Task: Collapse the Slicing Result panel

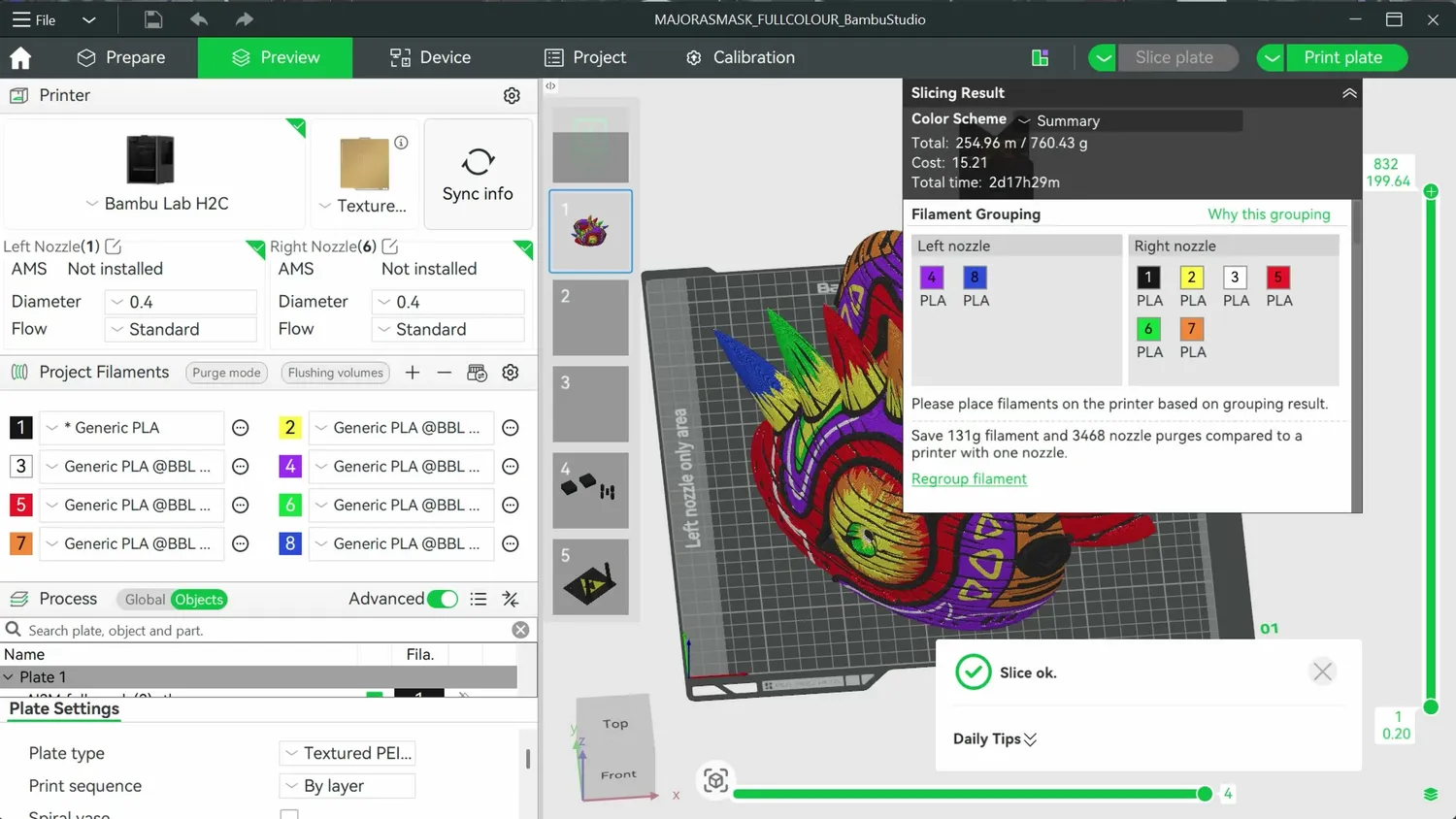Action: tap(1349, 93)
